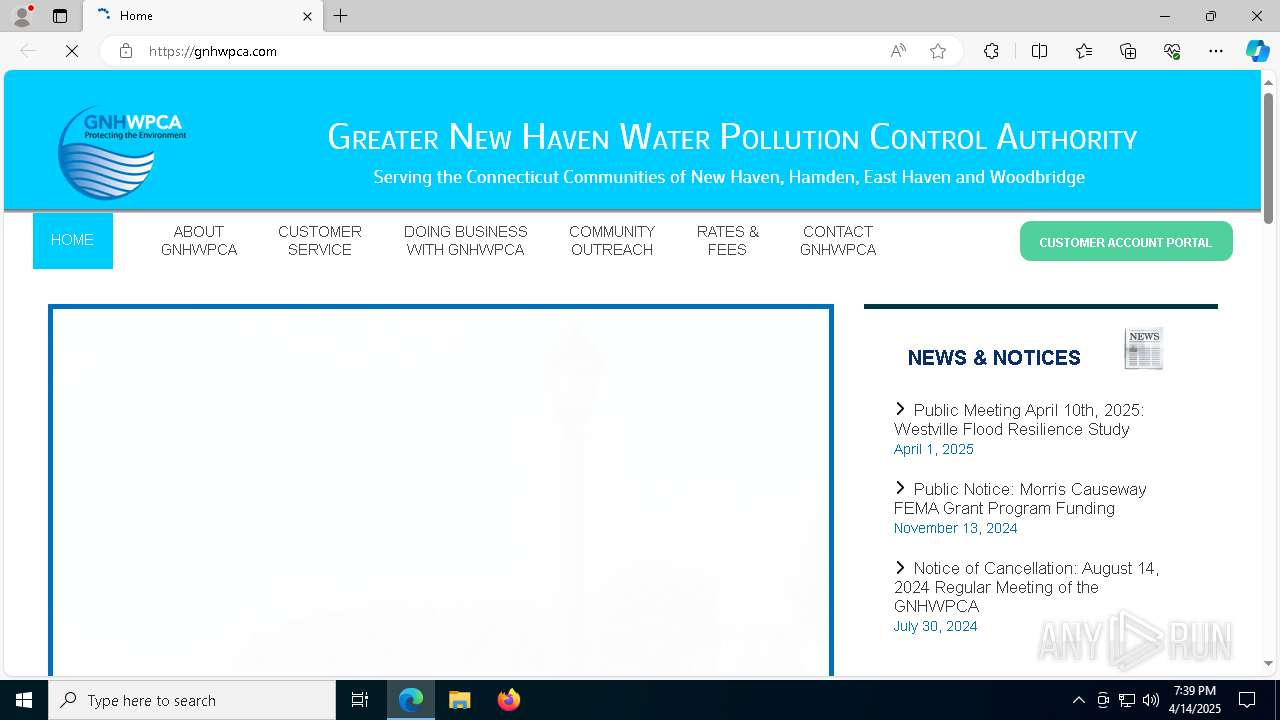The image size is (1280, 720).
Task: Click the November 13, 2024 date
Action: (x=955, y=528)
